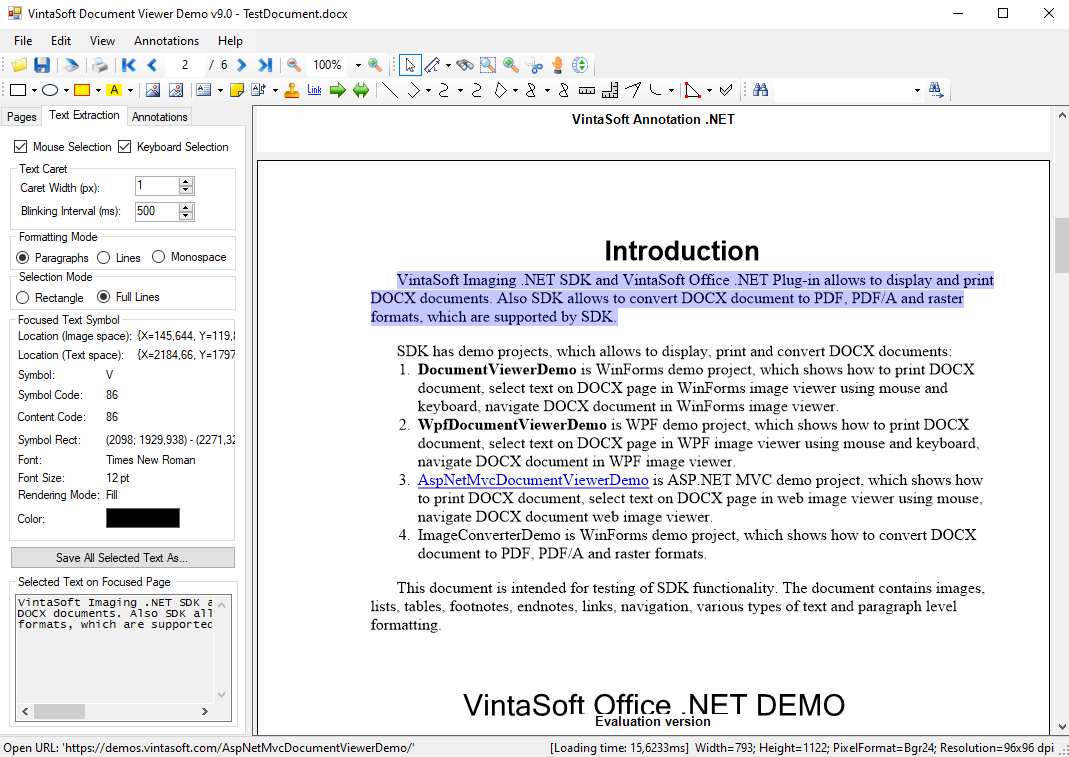Select Lines formatting mode
This screenshot has width=1069, height=757.
(104, 258)
